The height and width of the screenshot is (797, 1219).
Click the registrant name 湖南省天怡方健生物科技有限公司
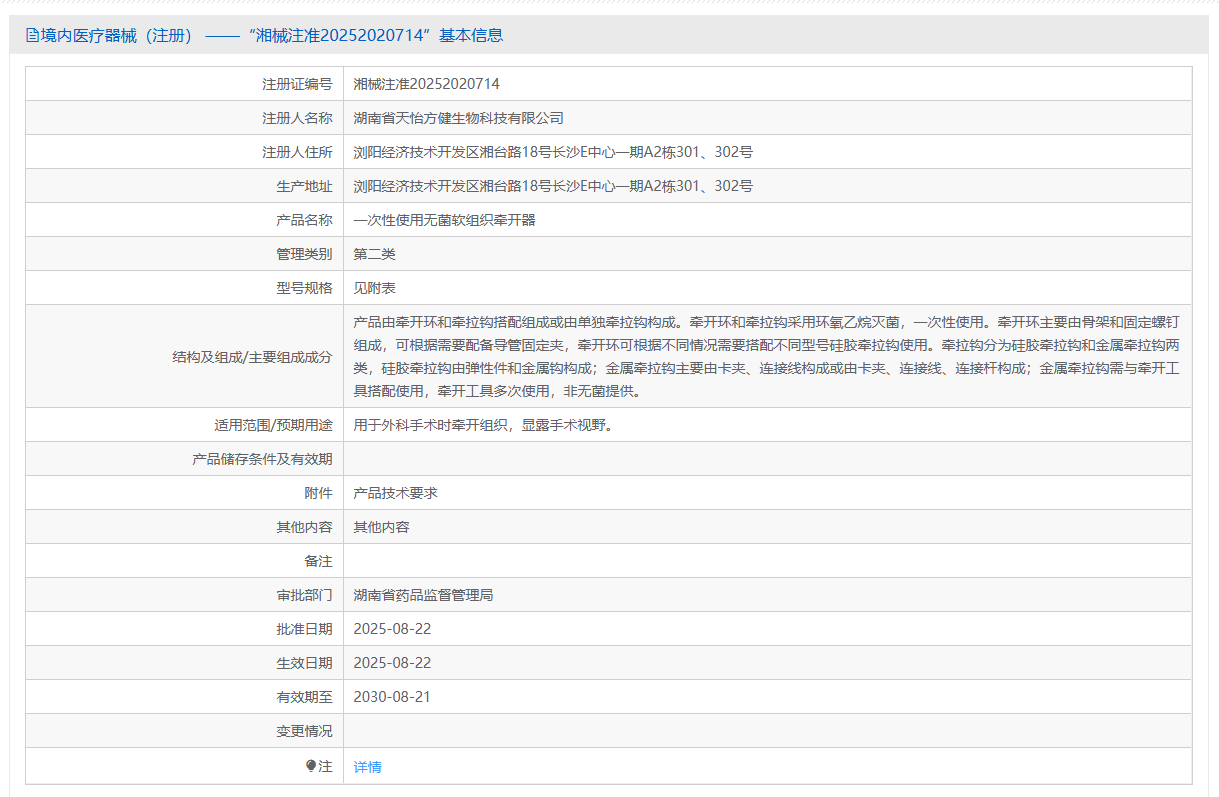tap(459, 118)
